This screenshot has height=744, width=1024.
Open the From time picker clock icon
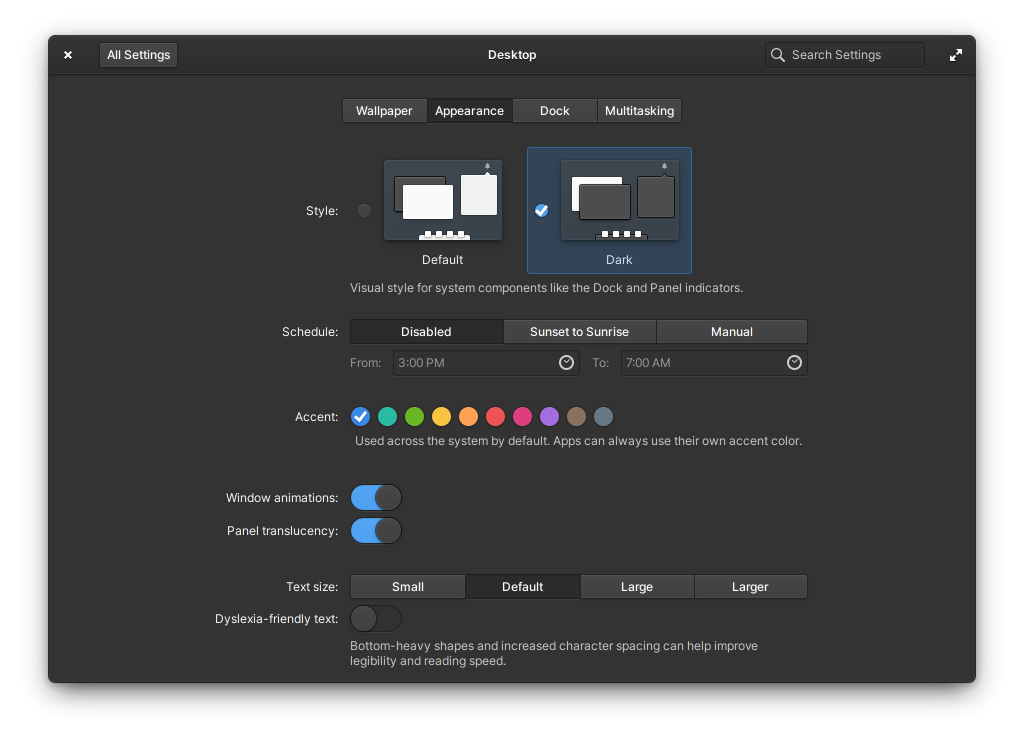pos(566,363)
